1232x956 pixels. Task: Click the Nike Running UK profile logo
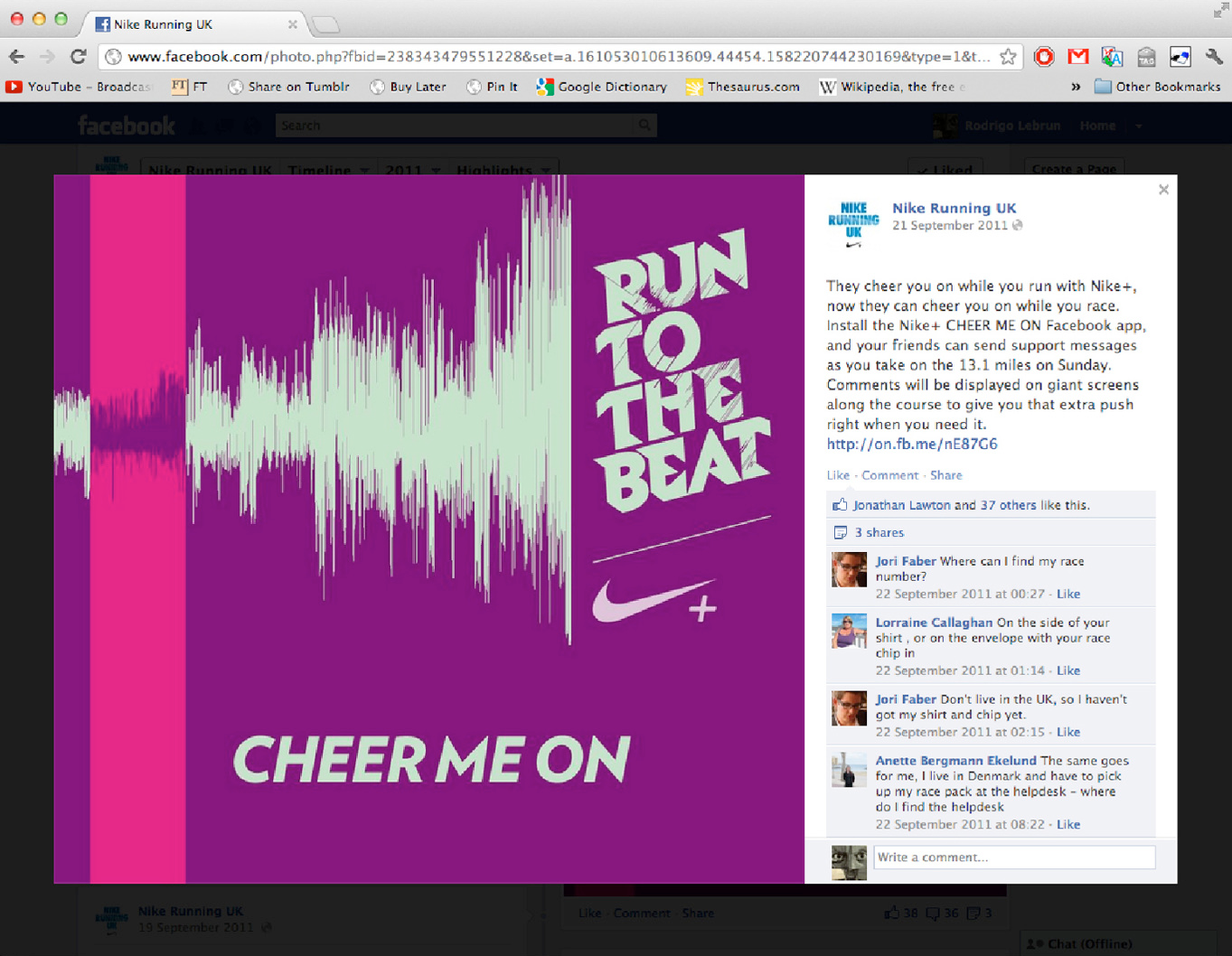click(x=853, y=224)
